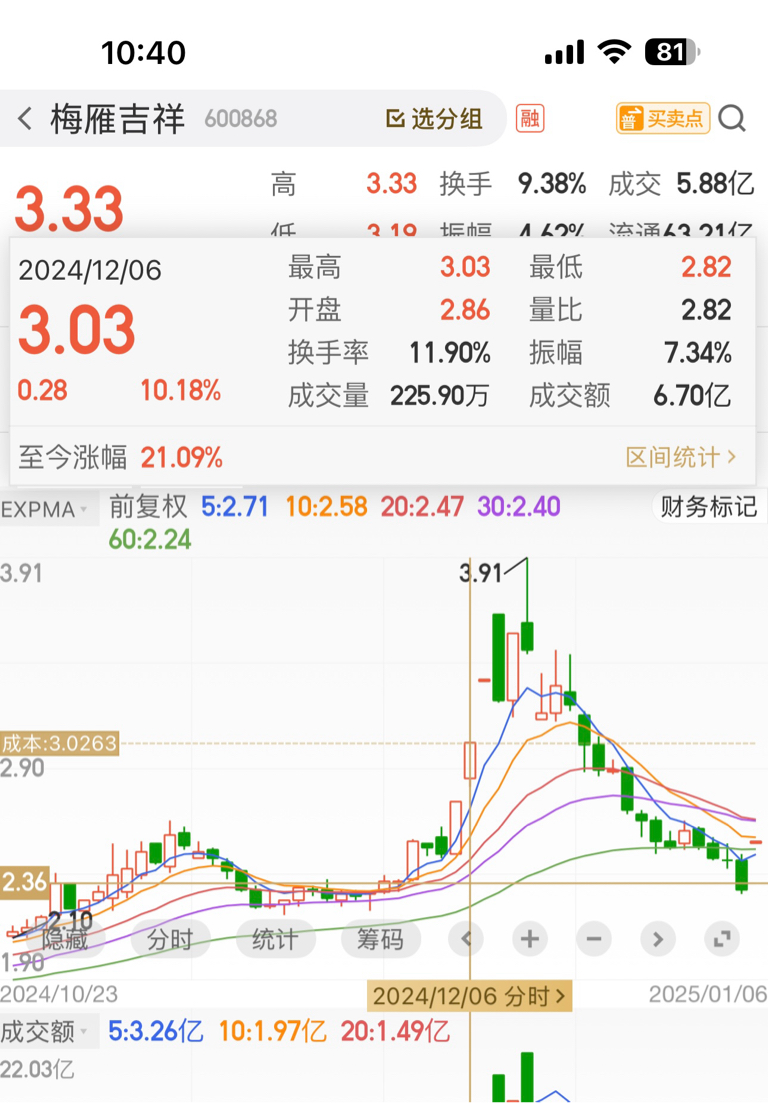The height and width of the screenshot is (1103, 768).
Task: Tap the 5:2.71 EXPMA value
Action: [235, 506]
